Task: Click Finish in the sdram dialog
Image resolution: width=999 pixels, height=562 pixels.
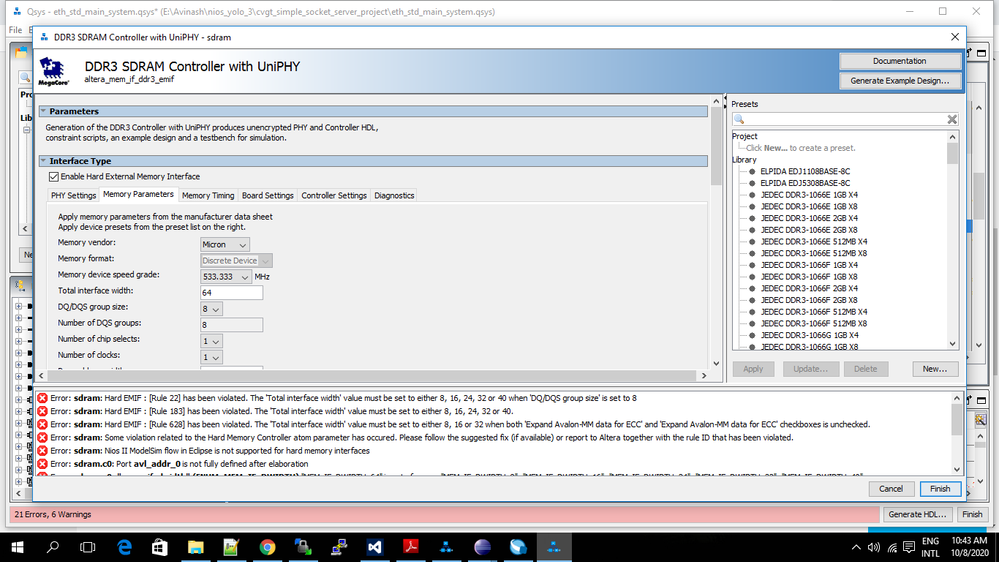Action: (x=940, y=489)
